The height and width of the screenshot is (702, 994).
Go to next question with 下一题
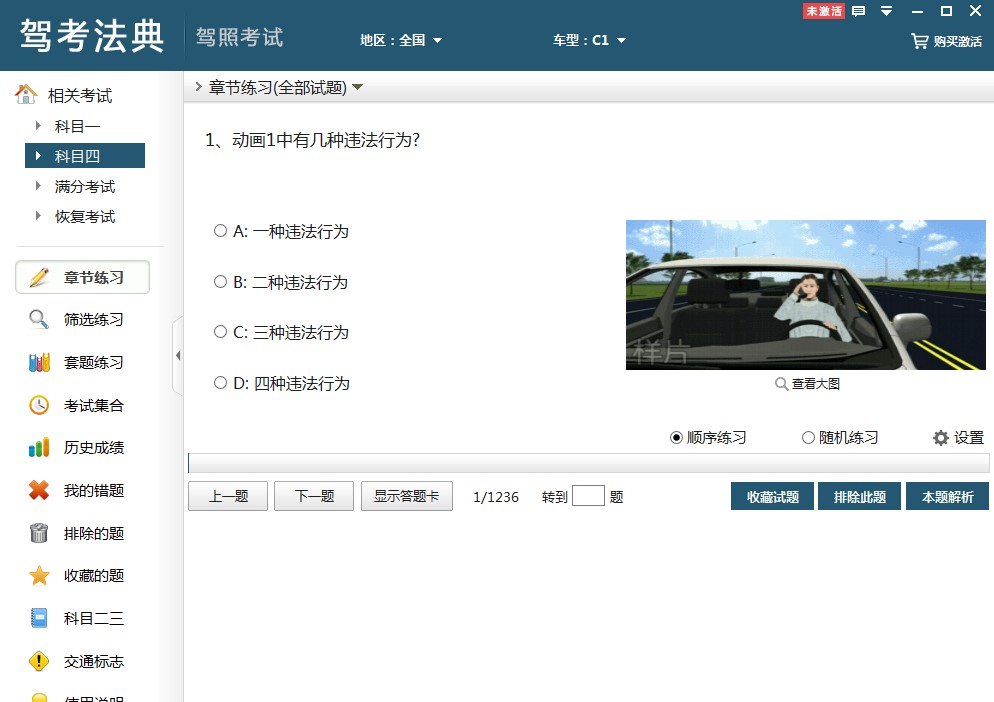pyautogui.click(x=314, y=497)
